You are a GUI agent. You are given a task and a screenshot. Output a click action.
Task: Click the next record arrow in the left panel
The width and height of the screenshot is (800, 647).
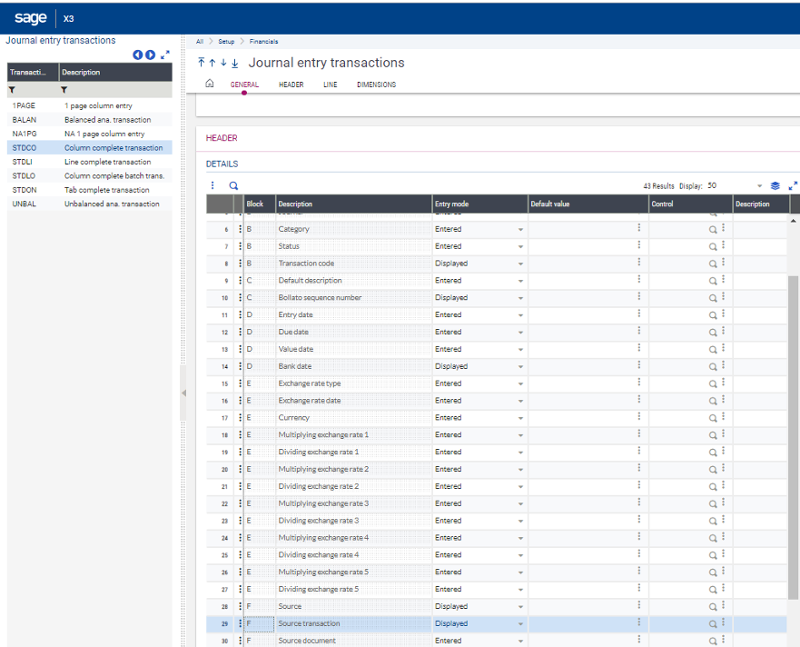click(149, 55)
